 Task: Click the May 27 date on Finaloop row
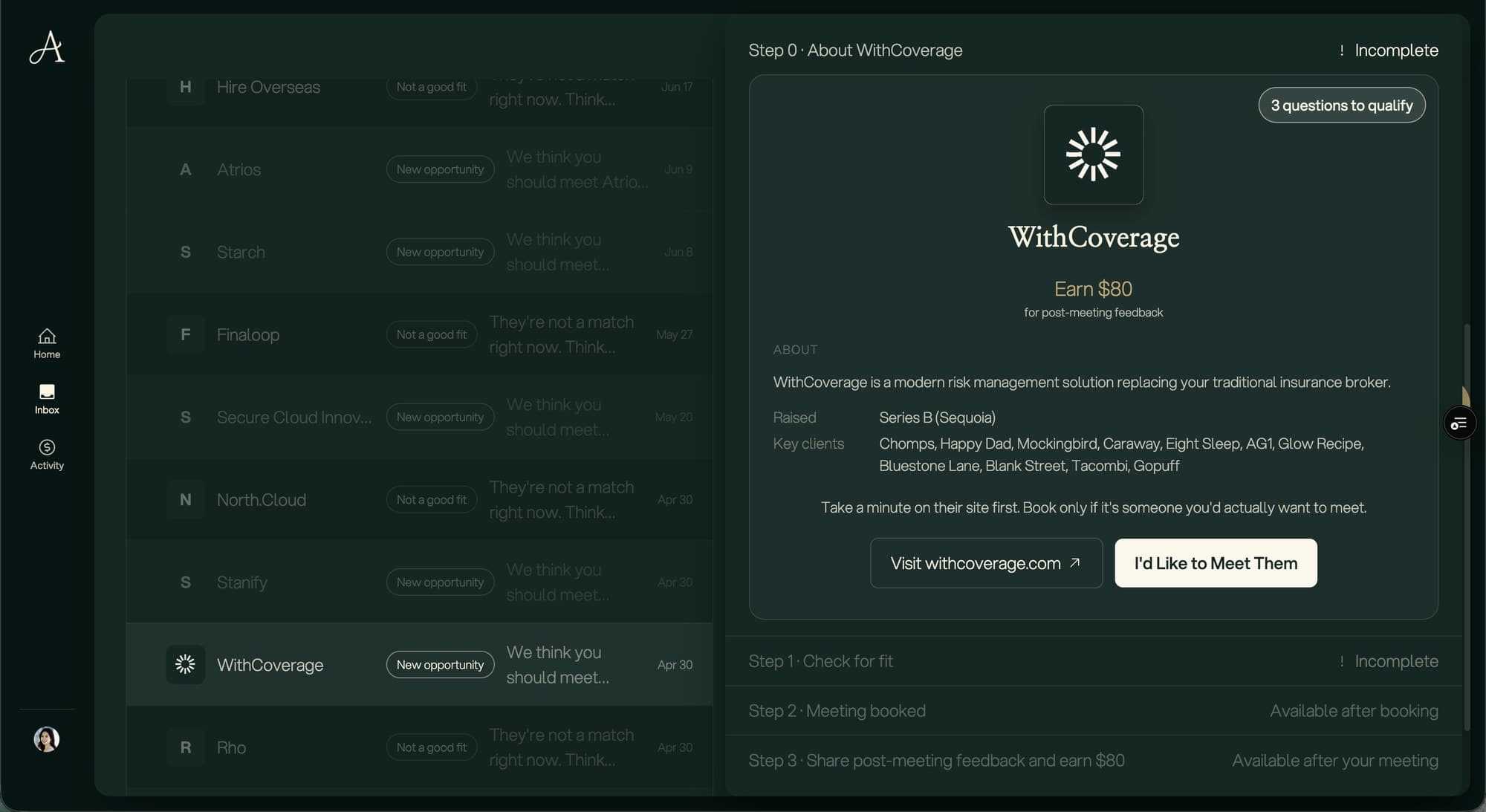click(674, 334)
